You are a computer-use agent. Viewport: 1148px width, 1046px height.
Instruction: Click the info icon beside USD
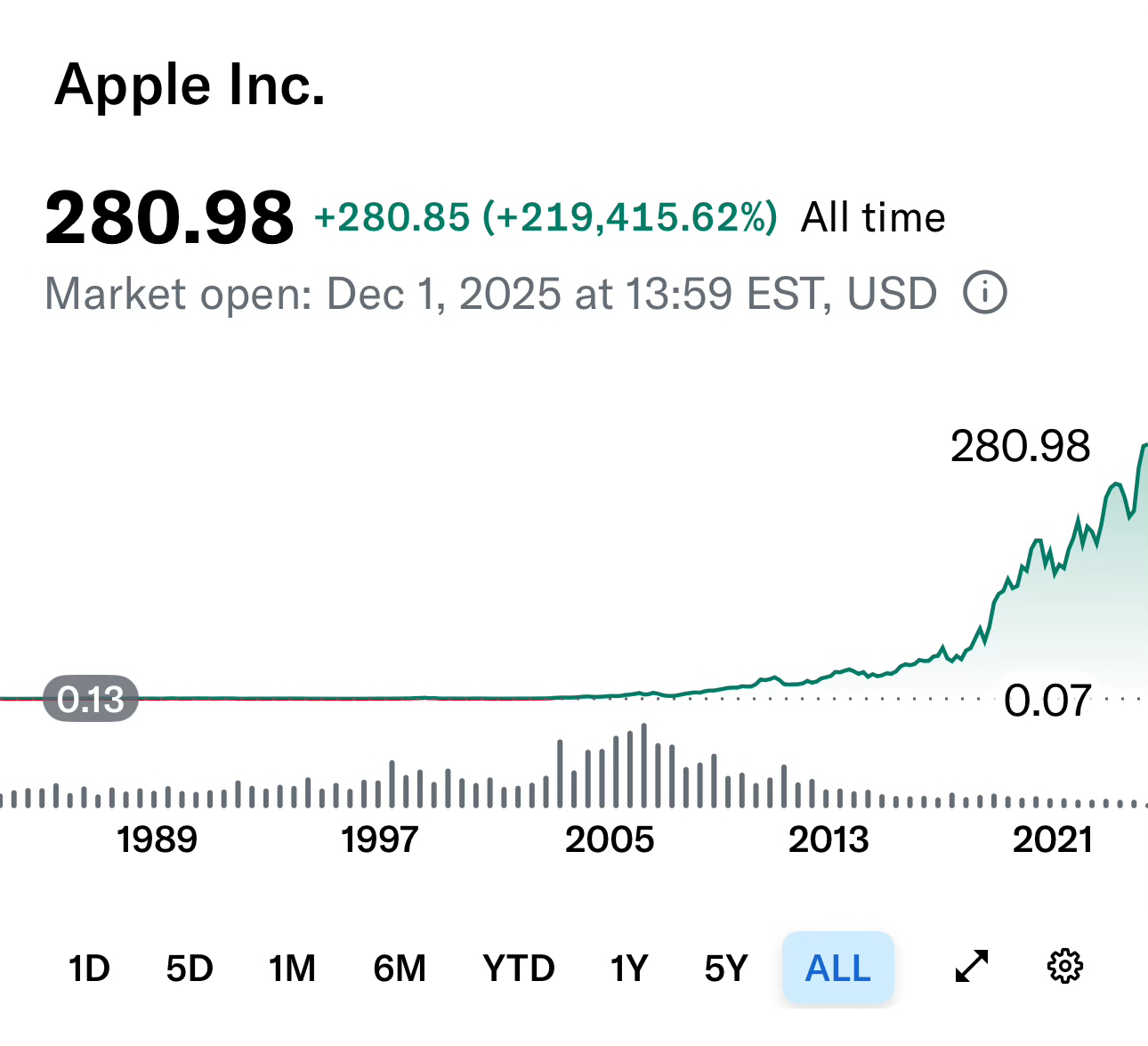tap(985, 293)
